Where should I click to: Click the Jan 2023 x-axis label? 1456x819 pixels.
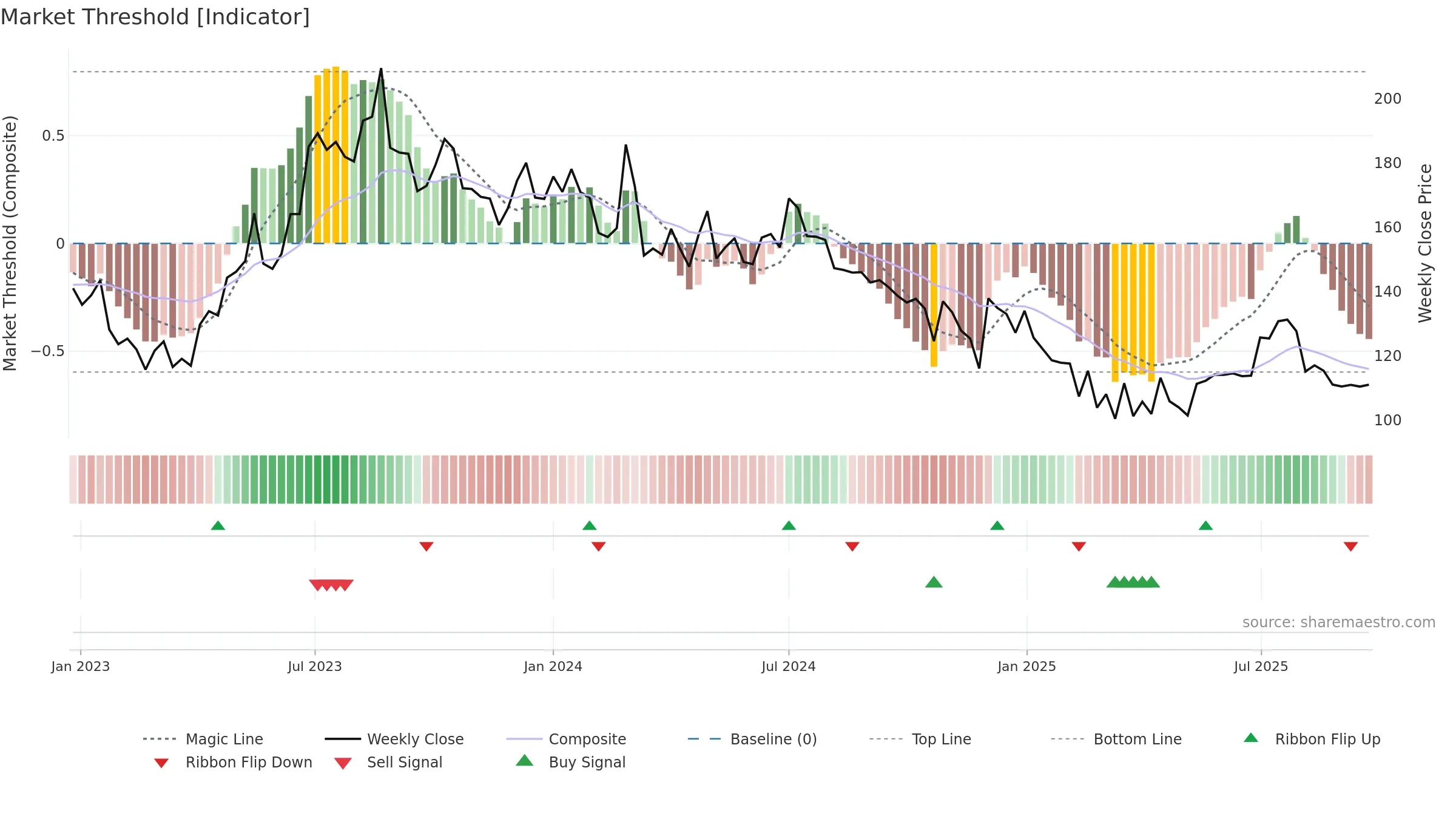pos(81,666)
